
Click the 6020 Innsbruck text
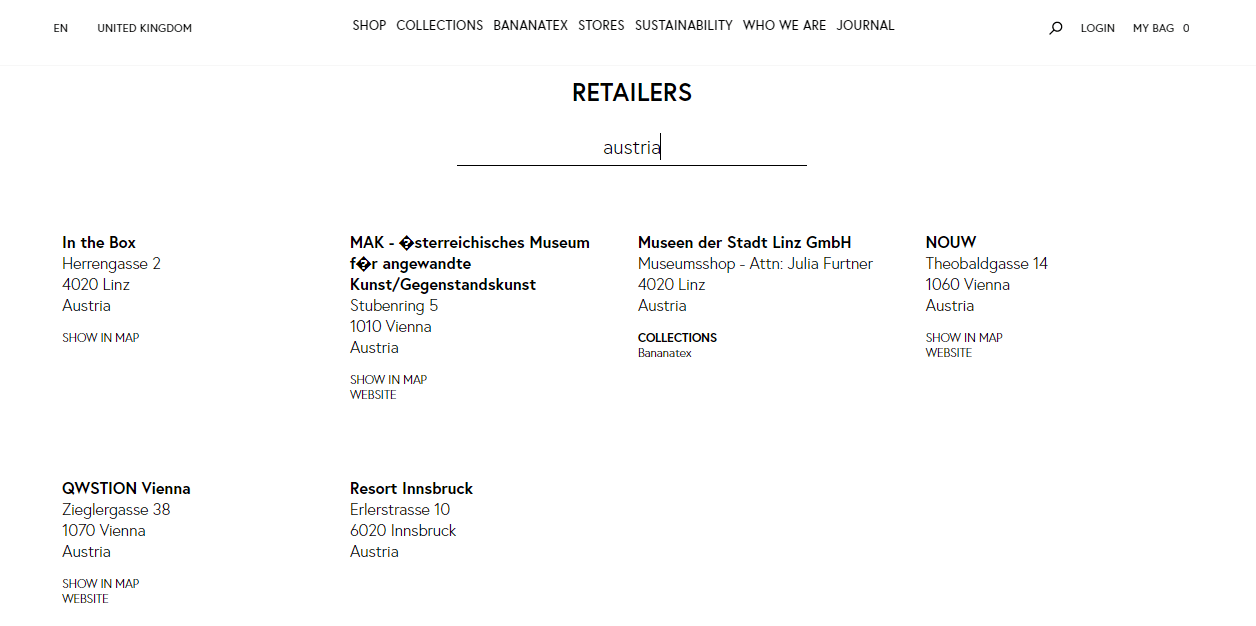point(403,531)
